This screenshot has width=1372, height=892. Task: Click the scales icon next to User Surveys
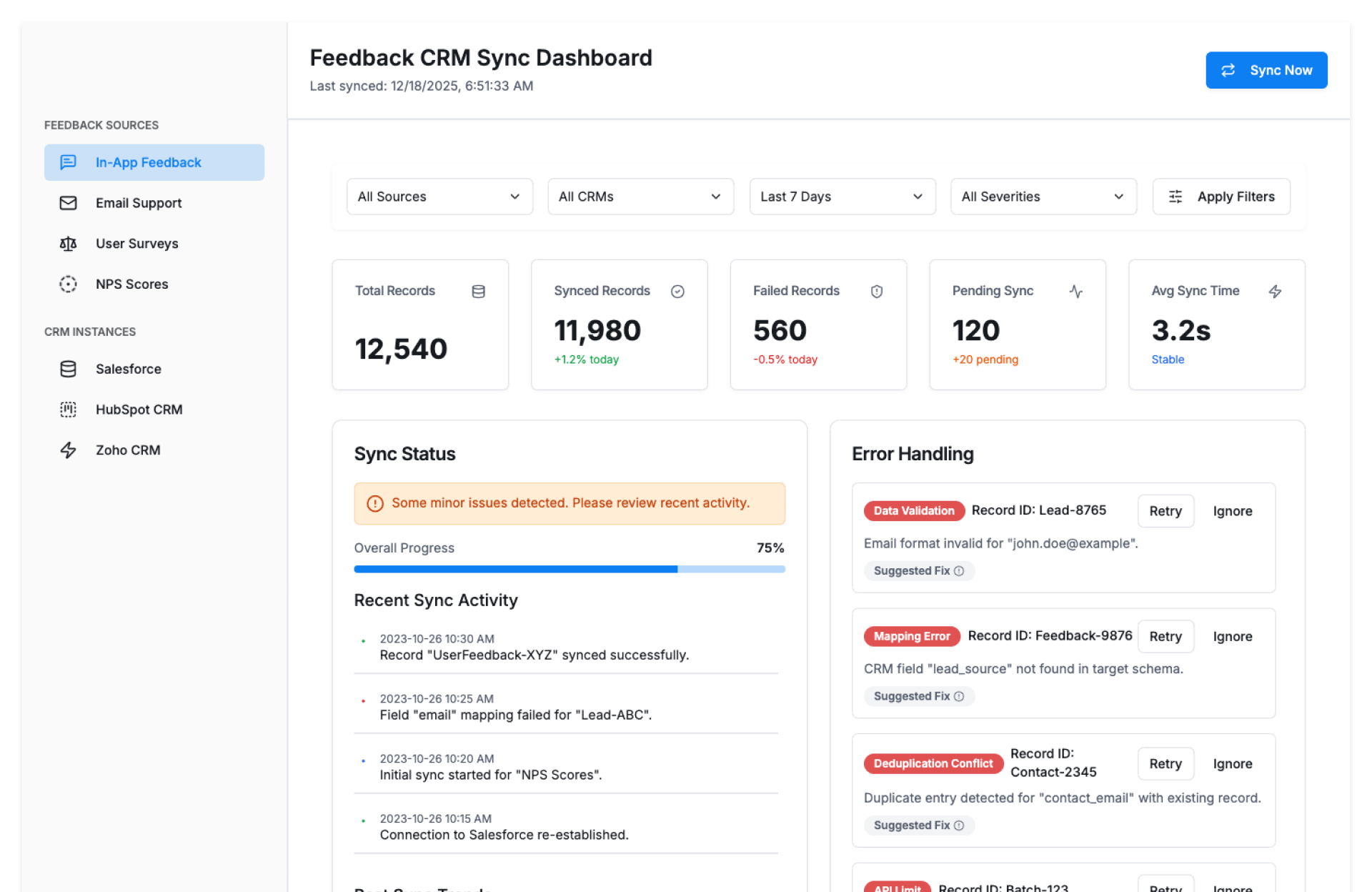point(68,244)
